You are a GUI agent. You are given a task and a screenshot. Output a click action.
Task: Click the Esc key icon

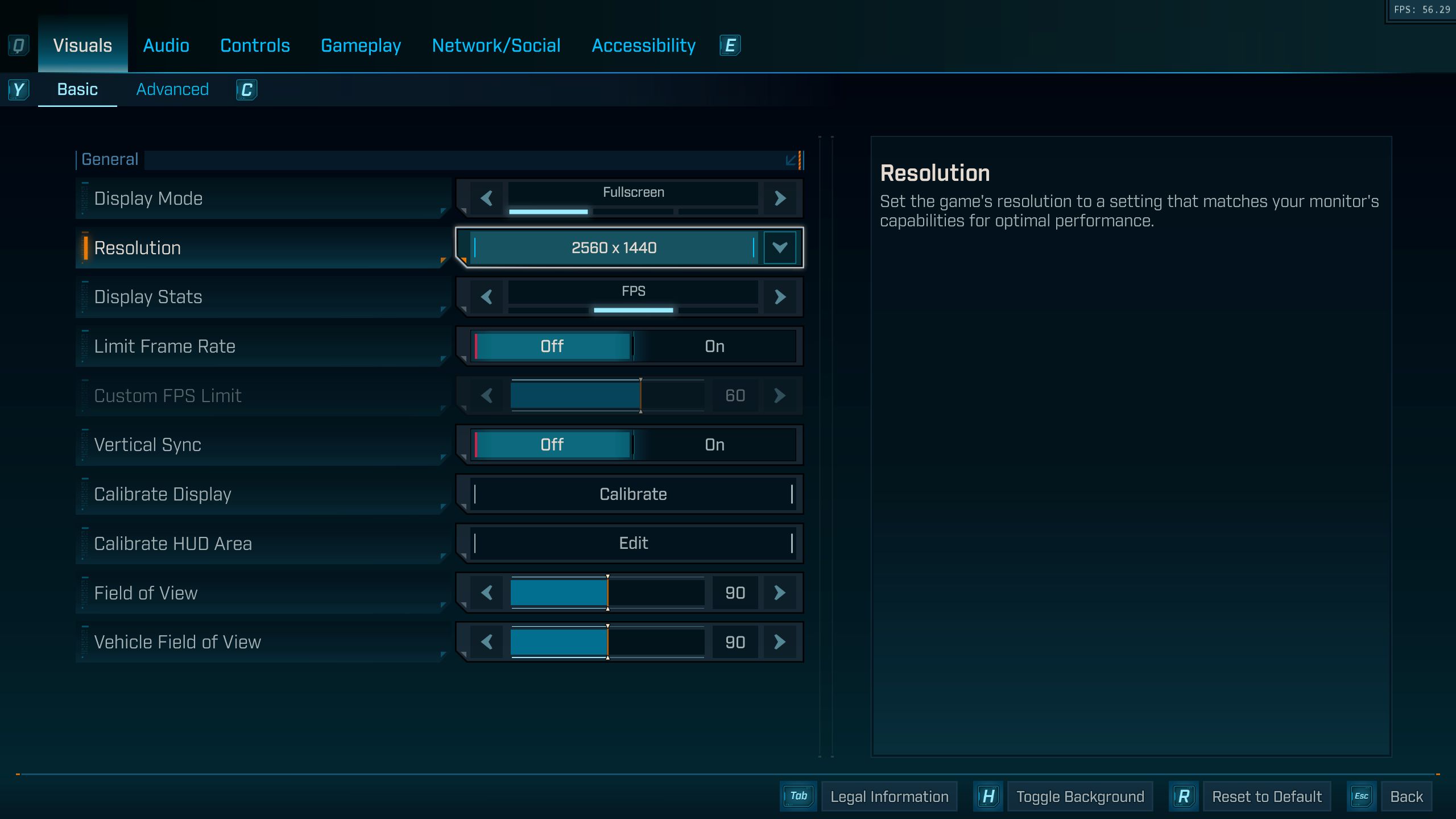point(1361,796)
